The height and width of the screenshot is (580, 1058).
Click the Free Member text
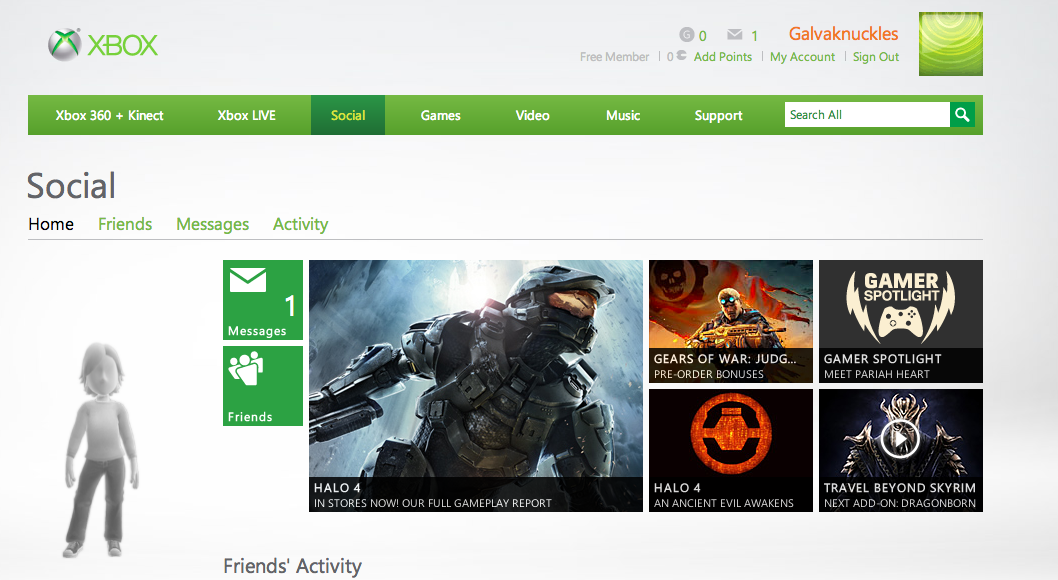(x=614, y=57)
